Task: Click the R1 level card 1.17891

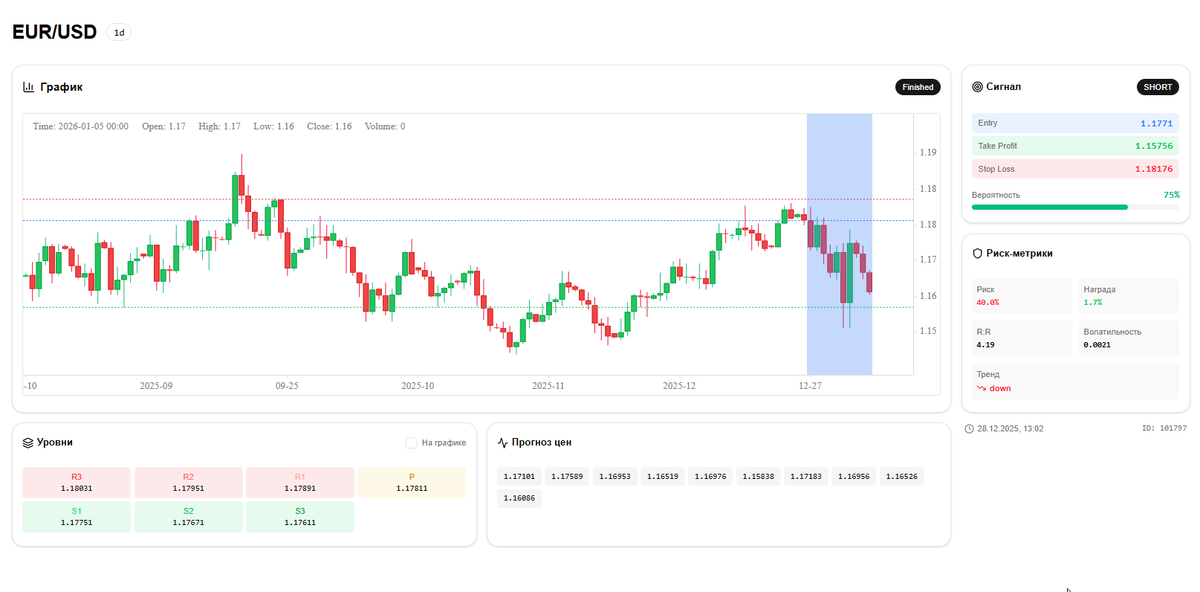Action: (x=300, y=482)
